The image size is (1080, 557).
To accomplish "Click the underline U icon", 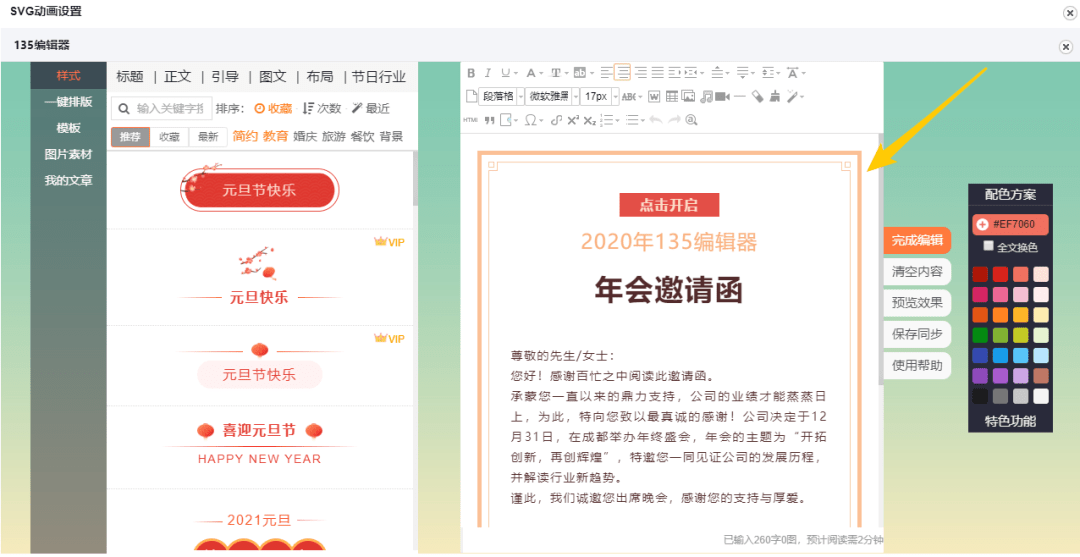I will (506, 72).
